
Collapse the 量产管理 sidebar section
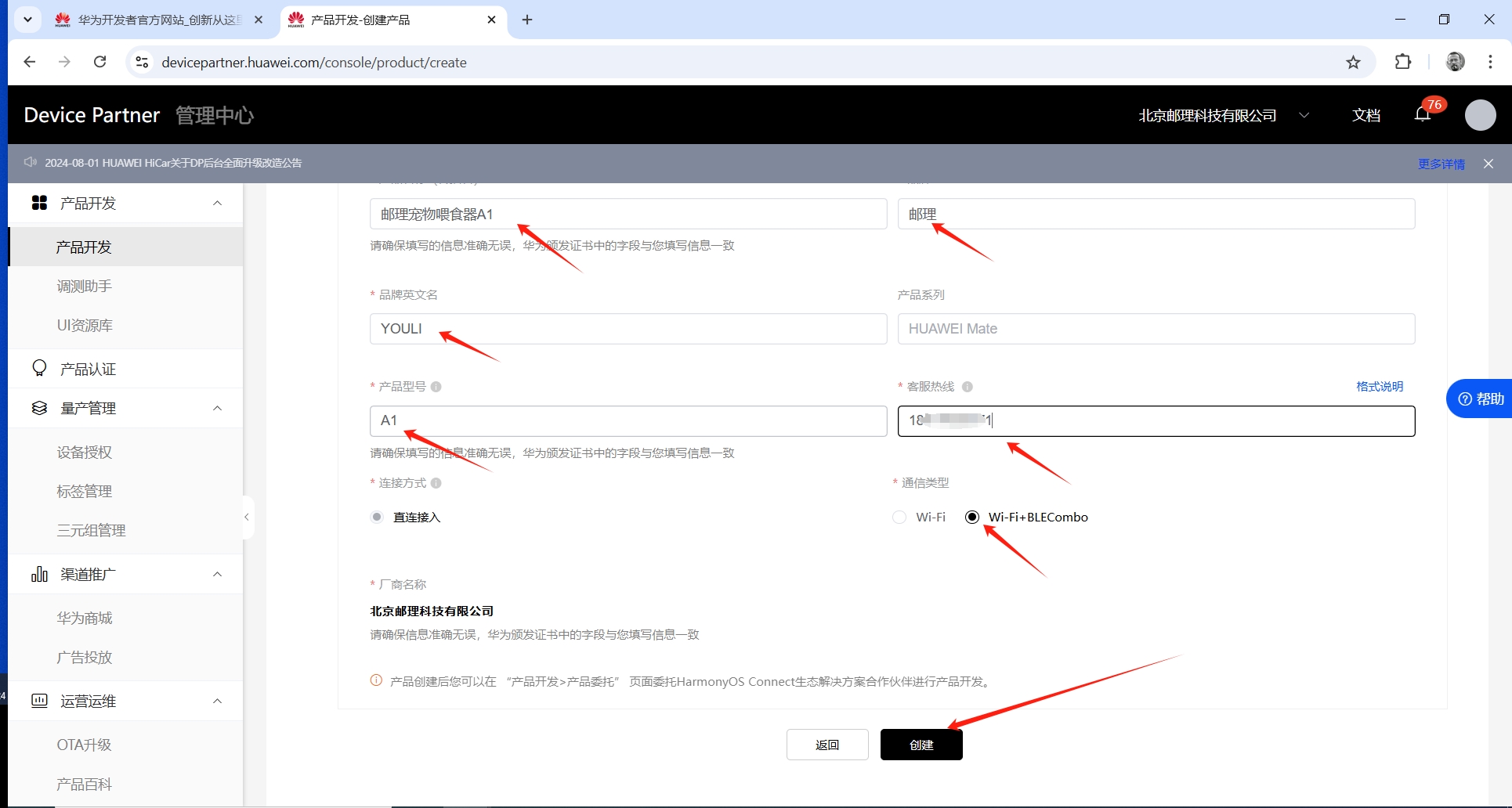[x=217, y=409]
